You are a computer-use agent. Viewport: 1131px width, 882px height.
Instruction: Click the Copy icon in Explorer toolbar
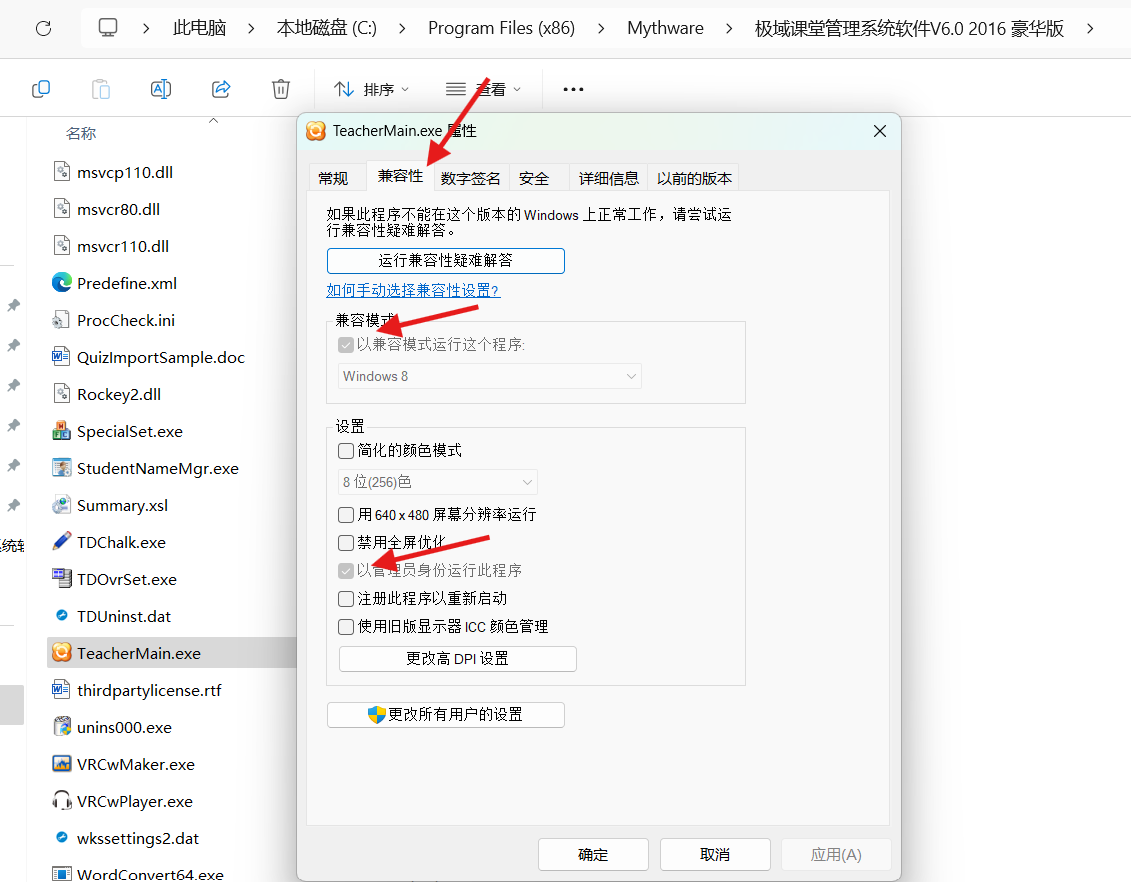[x=41, y=89]
